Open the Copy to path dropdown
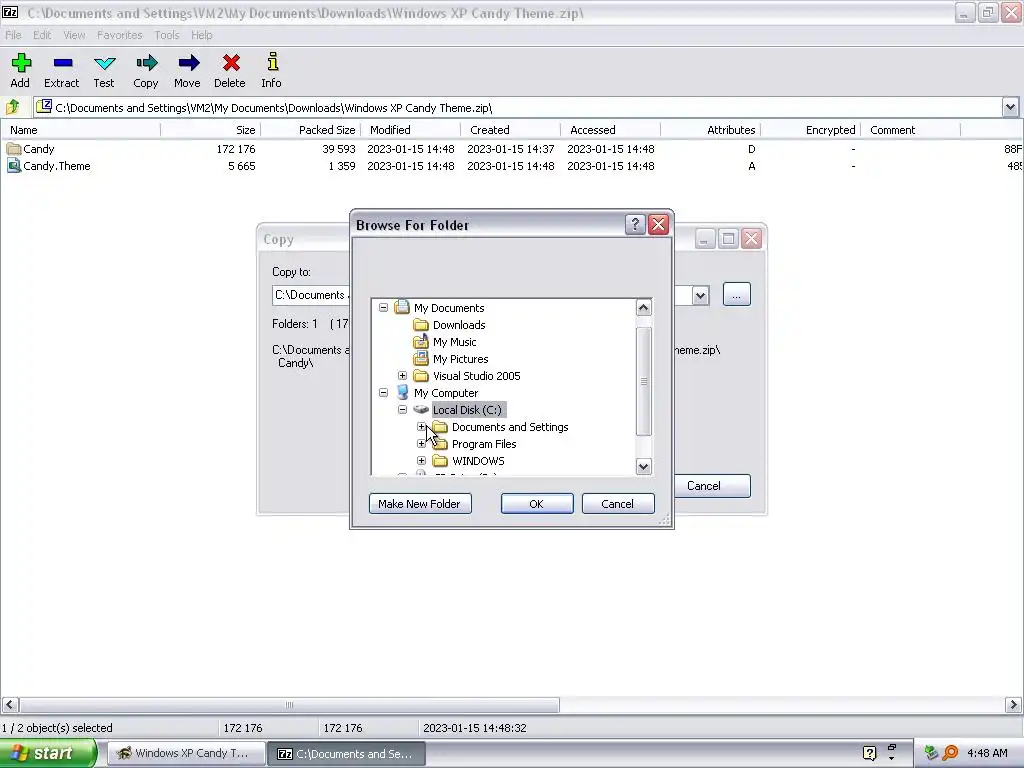Viewport: 1024px width, 768px height. click(x=700, y=295)
